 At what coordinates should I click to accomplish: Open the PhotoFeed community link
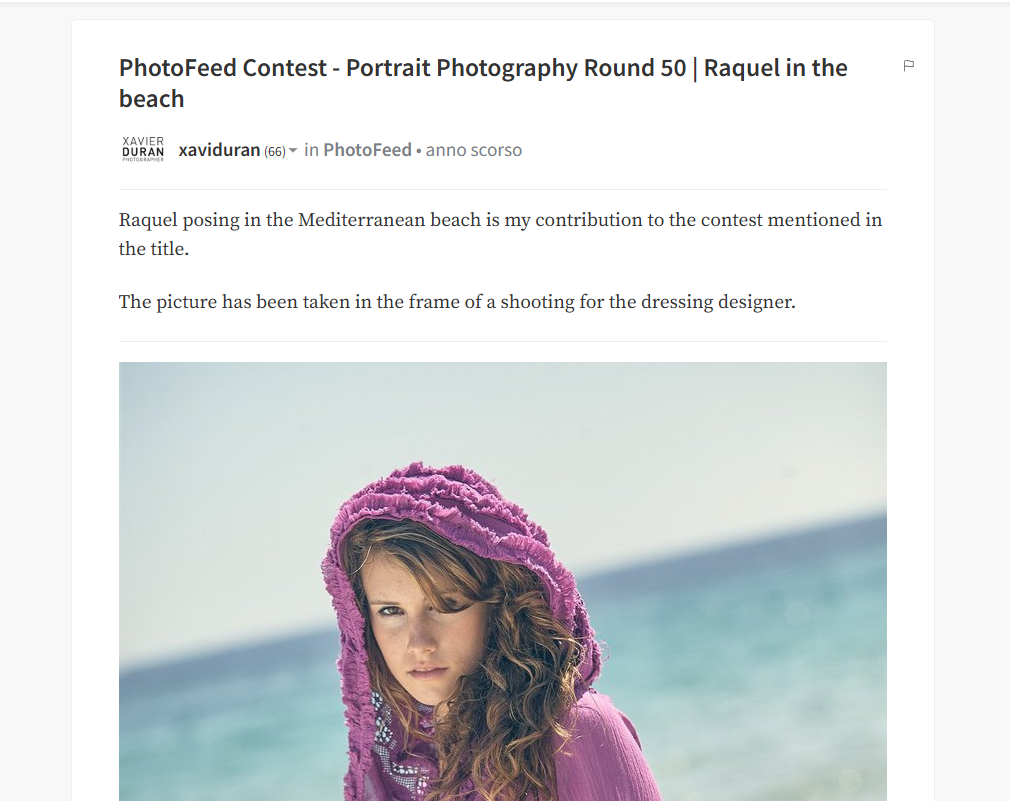367,150
